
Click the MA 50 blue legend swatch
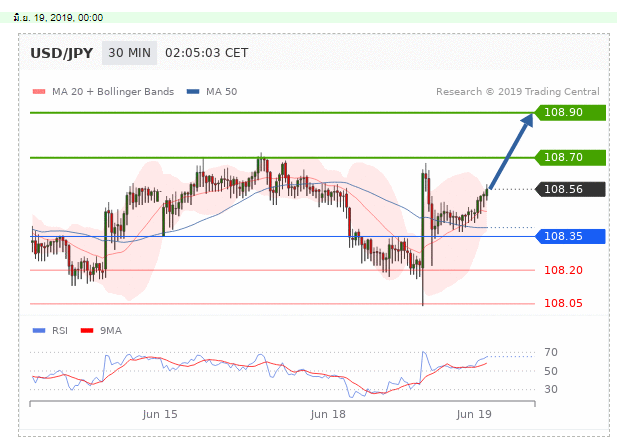click(x=193, y=92)
